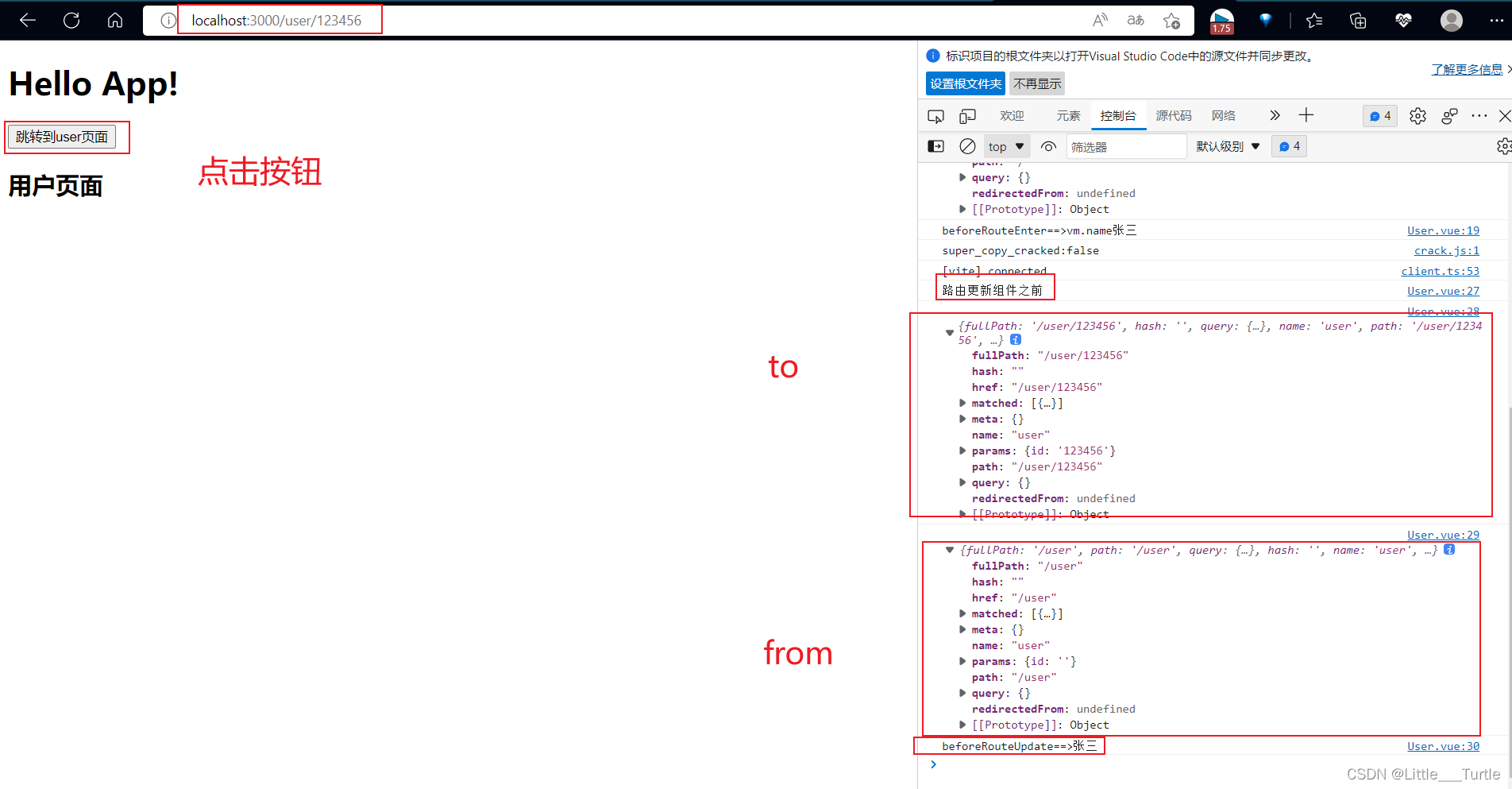Show more DevTools tabs chevron
1512x789 pixels.
click(x=1275, y=115)
